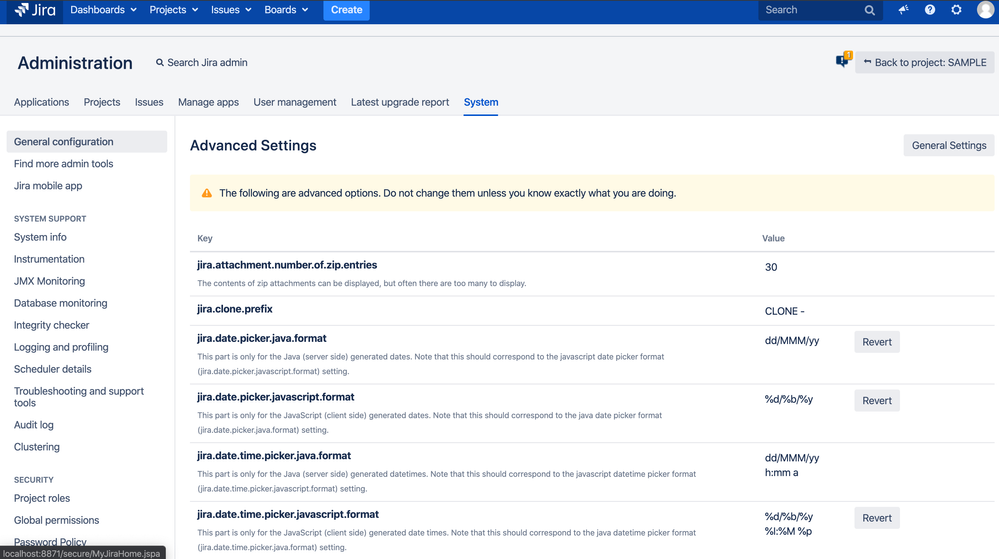
Task: Open Audit log link
Action: click(x=34, y=425)
